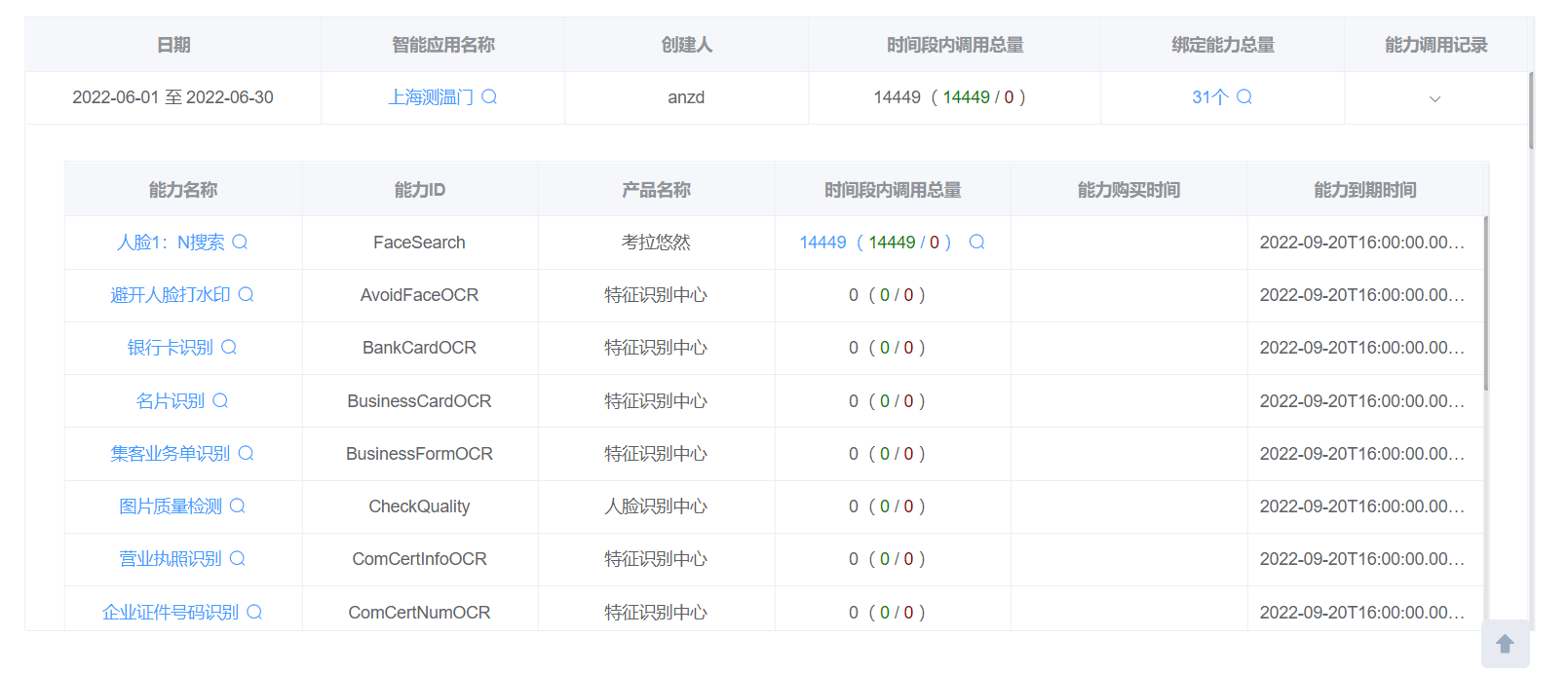Open the 企业证件号码识别 ability link
This screenshot has height=675, width=1568.
[x=171, y=613]
